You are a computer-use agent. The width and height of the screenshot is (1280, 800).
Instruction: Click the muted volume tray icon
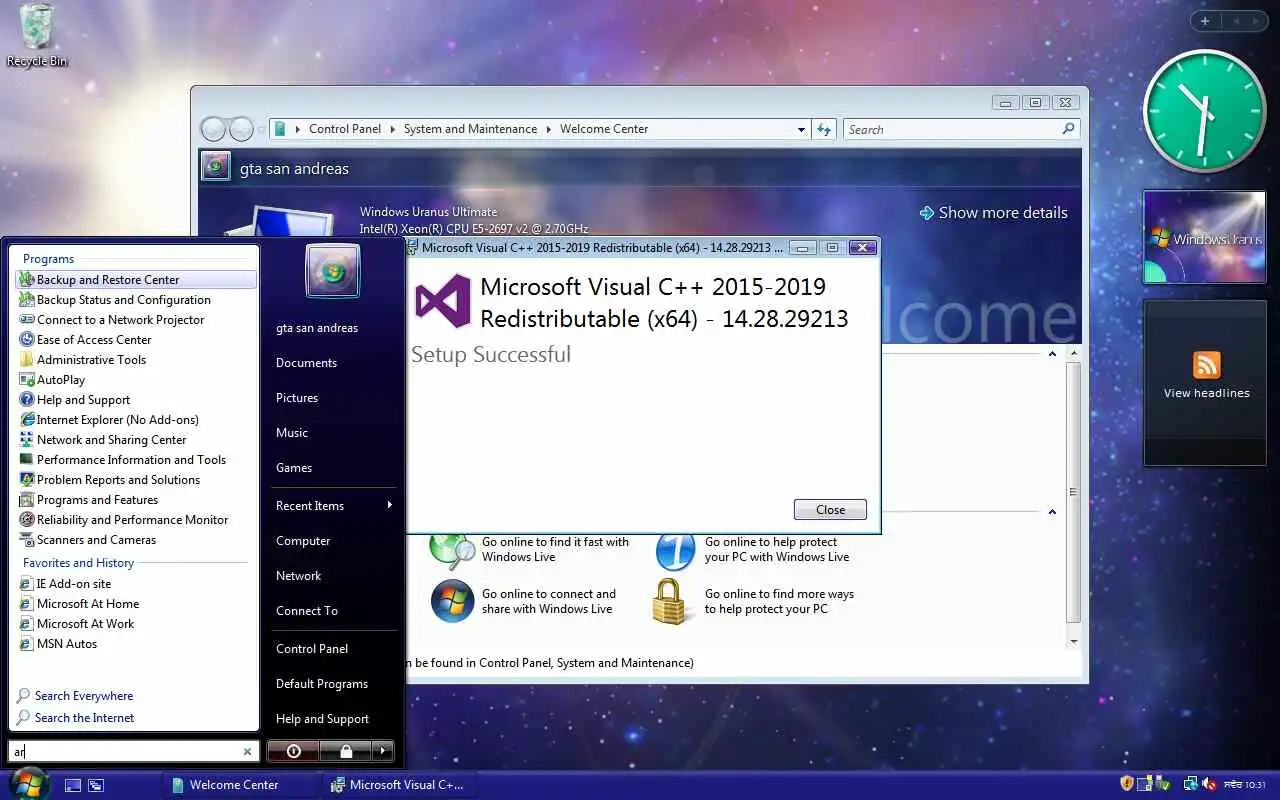(x=1208, y=784)
